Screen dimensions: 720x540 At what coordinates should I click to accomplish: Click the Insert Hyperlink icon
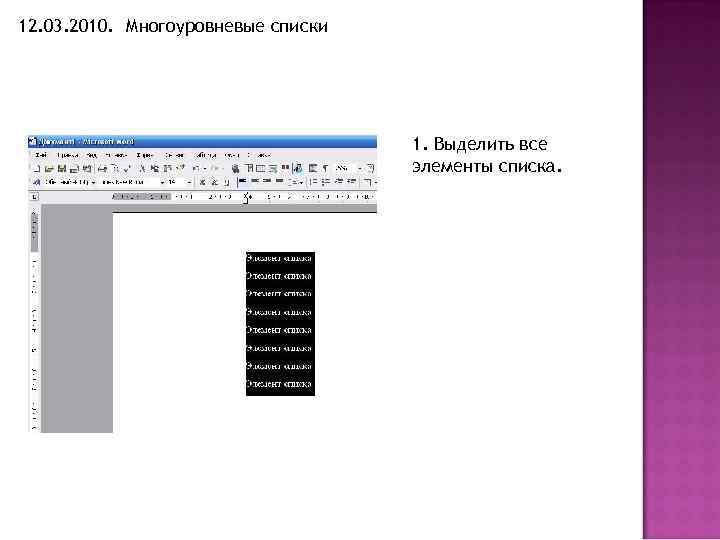pyautogui.click(x=236, y=169)
